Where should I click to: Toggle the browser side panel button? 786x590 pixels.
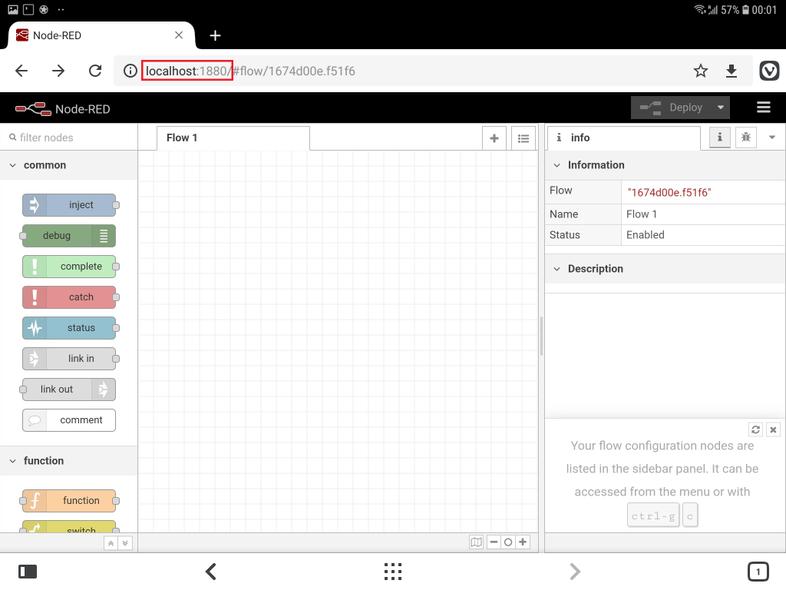28,572
